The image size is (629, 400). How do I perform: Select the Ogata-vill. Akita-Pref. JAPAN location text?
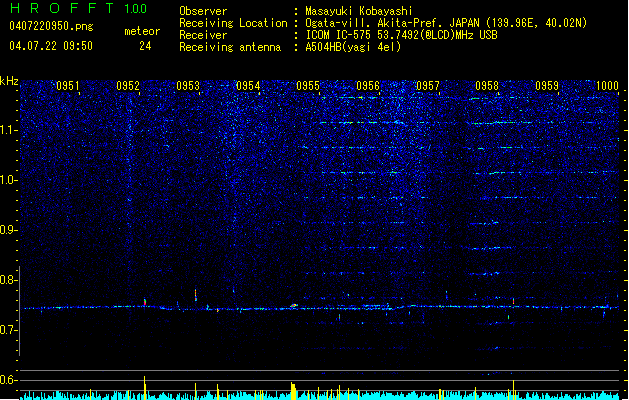point(446,23)
